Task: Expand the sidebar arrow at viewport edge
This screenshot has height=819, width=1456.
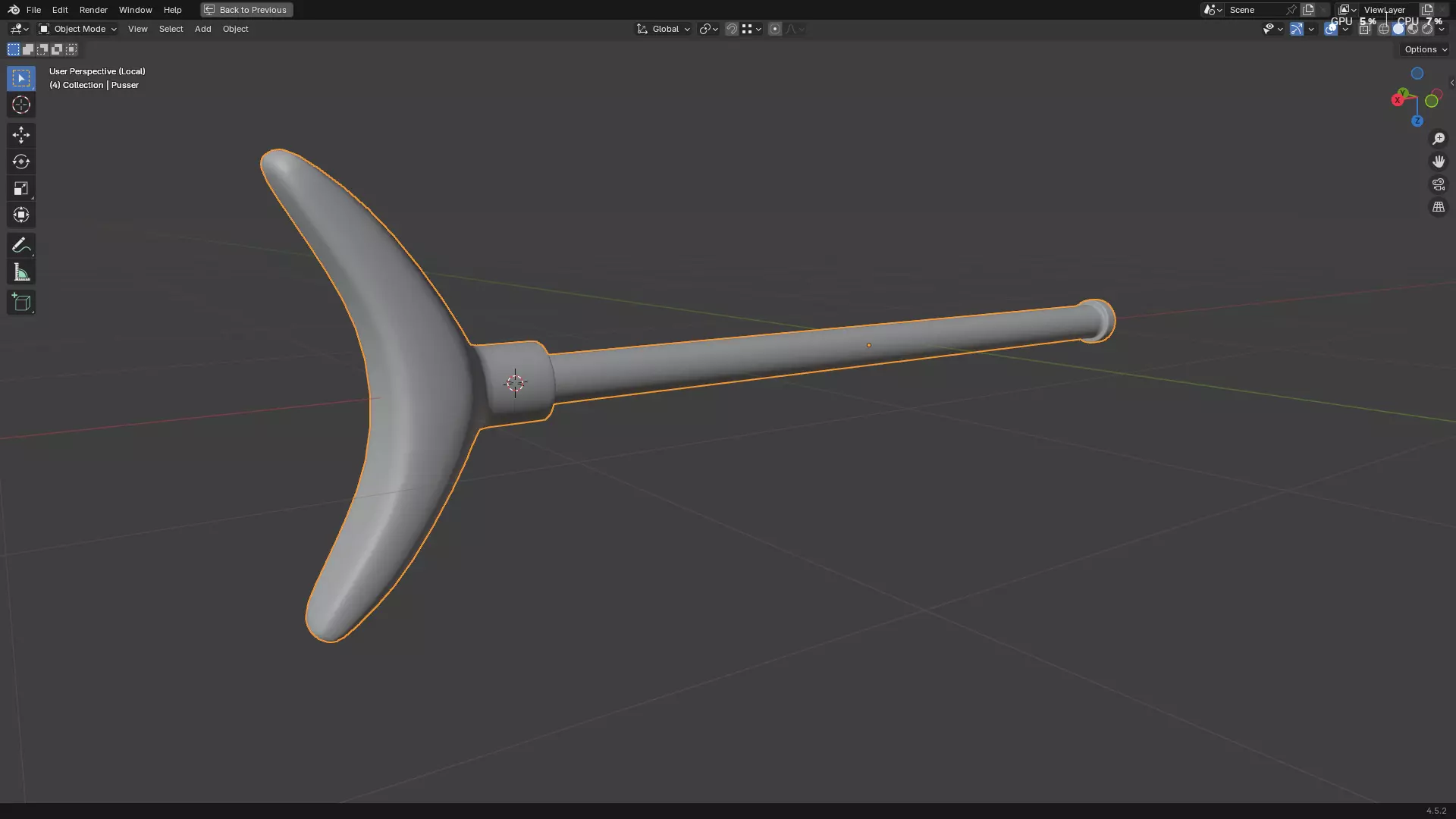Action: (1451, 83)
